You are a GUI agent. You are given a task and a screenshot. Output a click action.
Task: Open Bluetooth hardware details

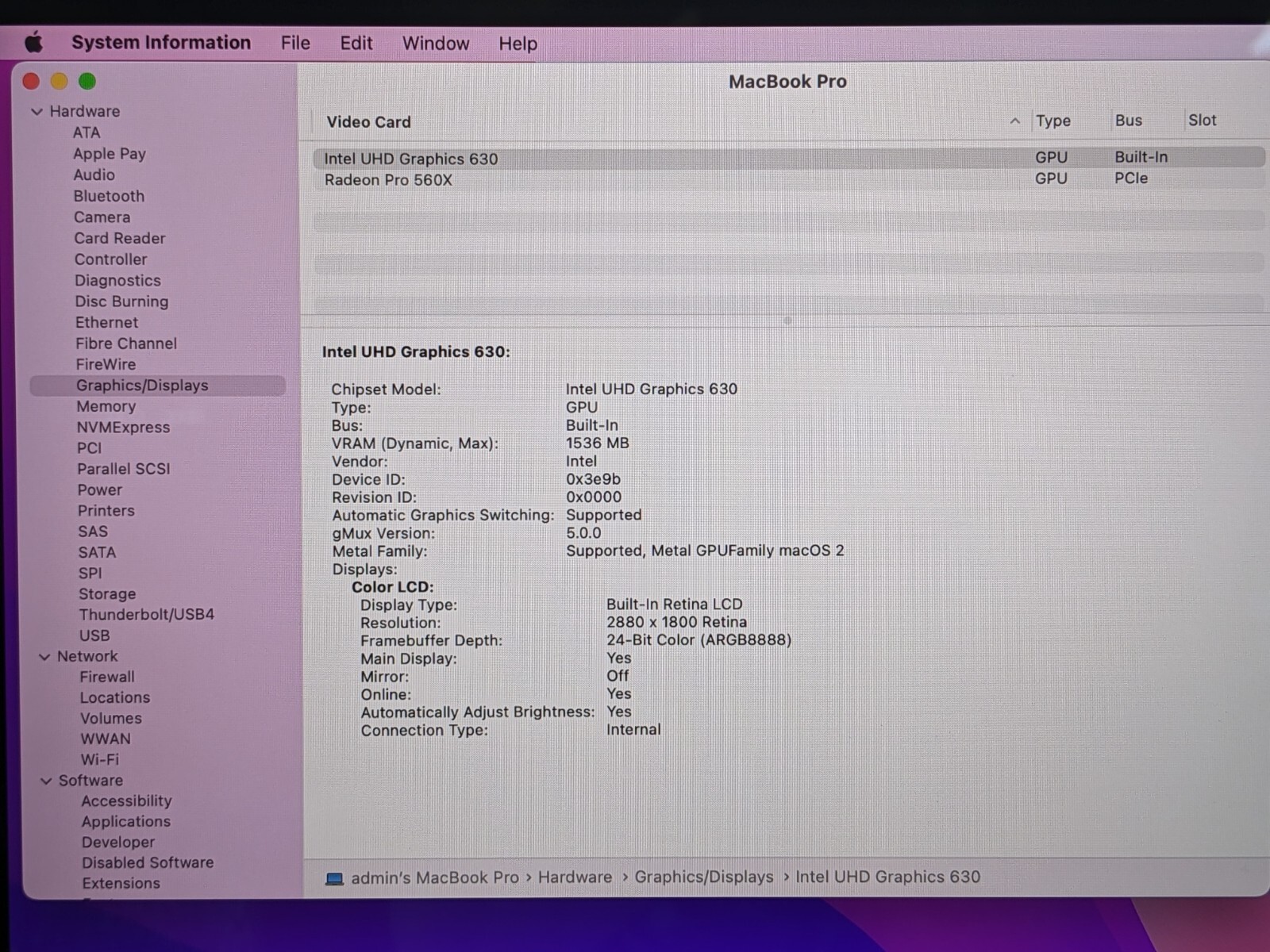click(109, 196)
